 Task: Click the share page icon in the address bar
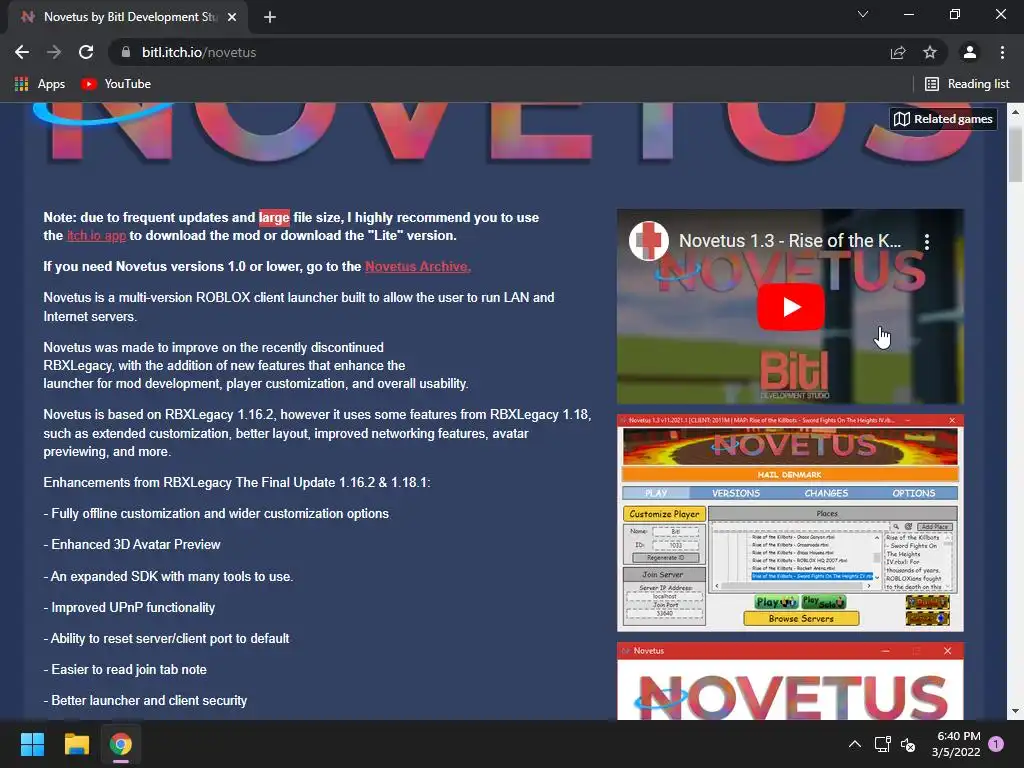898,52
